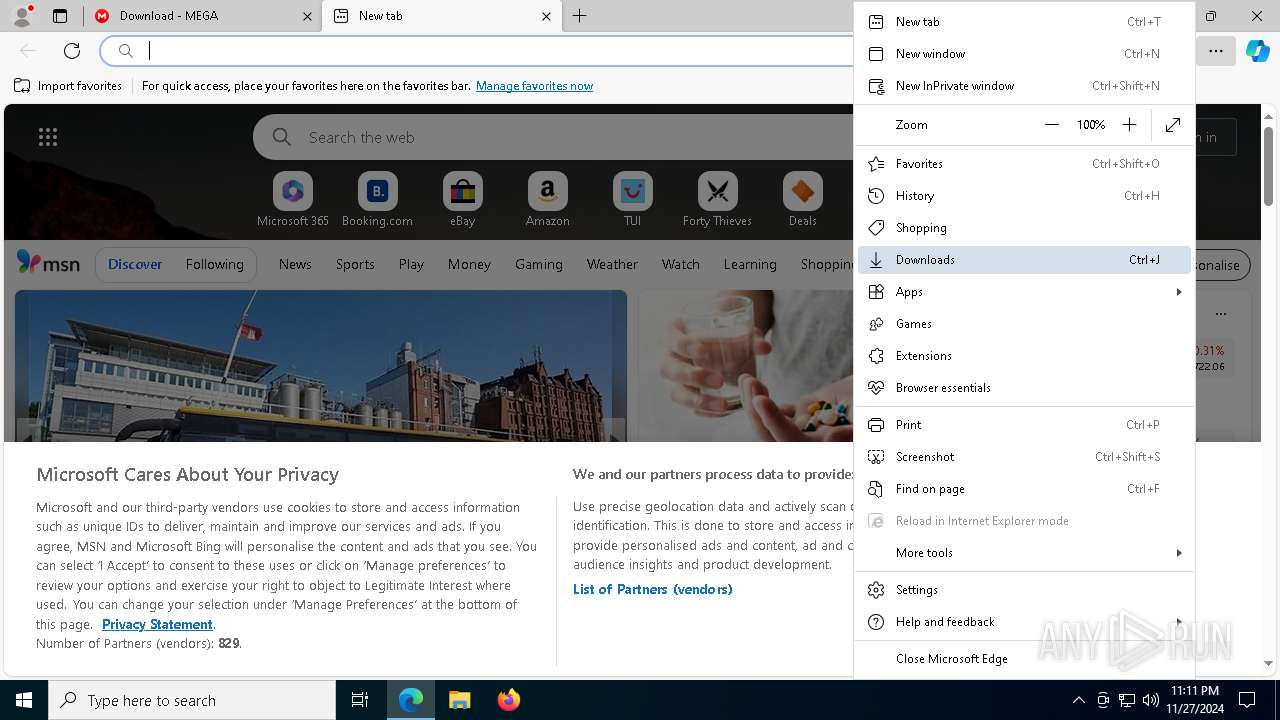Open the eBay shortcut tile
Viewport: 1280px width, 720px height.
click(x=462, y=200)
